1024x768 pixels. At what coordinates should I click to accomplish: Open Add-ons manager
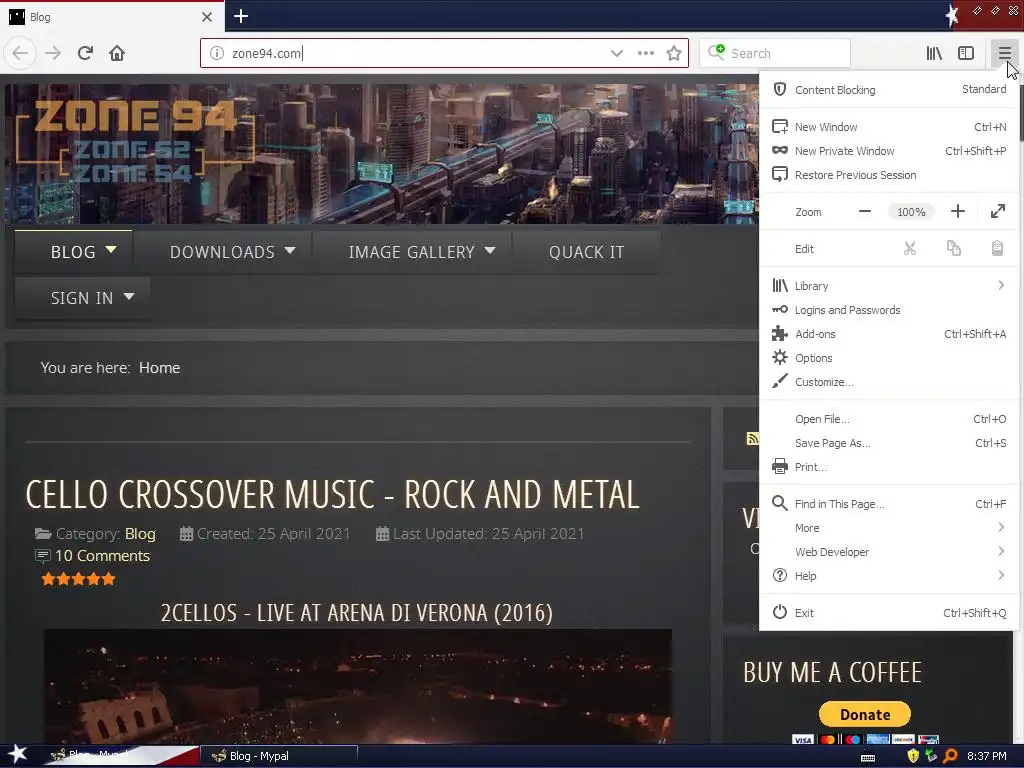pyautogui.click(x=889, y=334)
